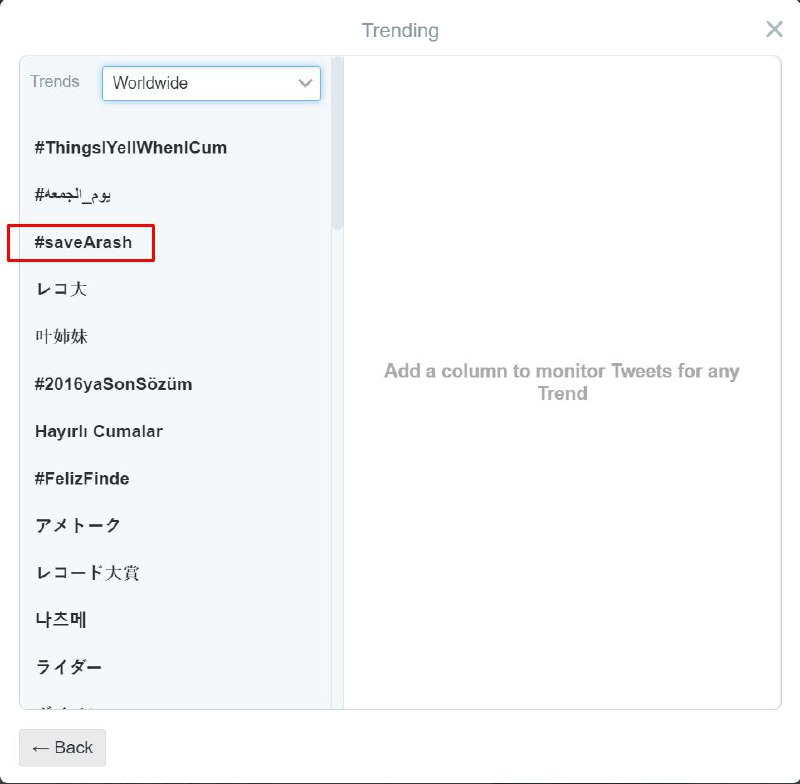Pick the #FelizFinde trend
Viewport: 800px width, 784px height.
pyautogui.click(x=82, y=478)
